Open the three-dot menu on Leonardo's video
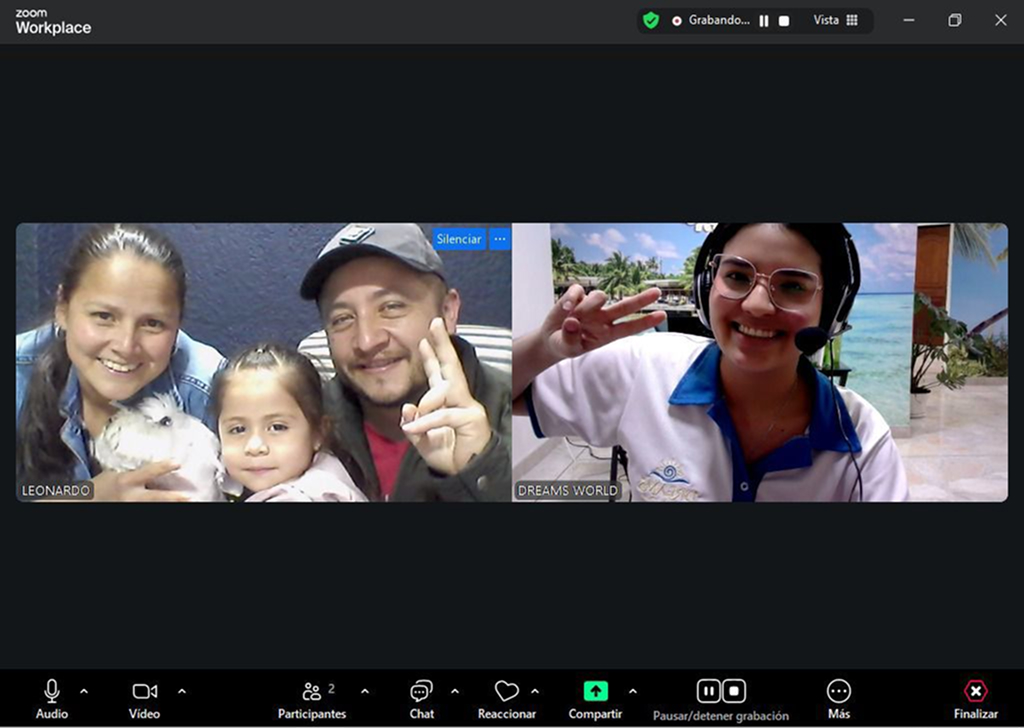1024x728 pixels. click(x=500, y=239)
